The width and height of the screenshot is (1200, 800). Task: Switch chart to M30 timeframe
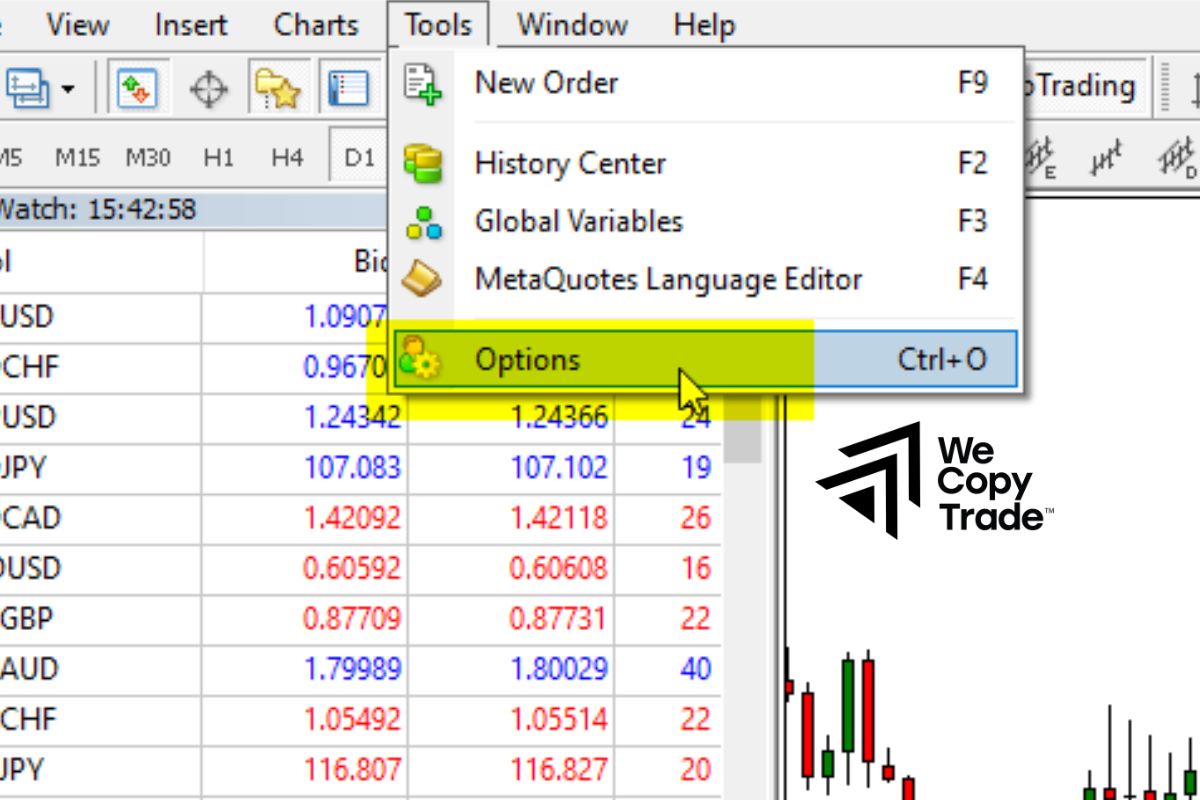(x=148, y=157)
